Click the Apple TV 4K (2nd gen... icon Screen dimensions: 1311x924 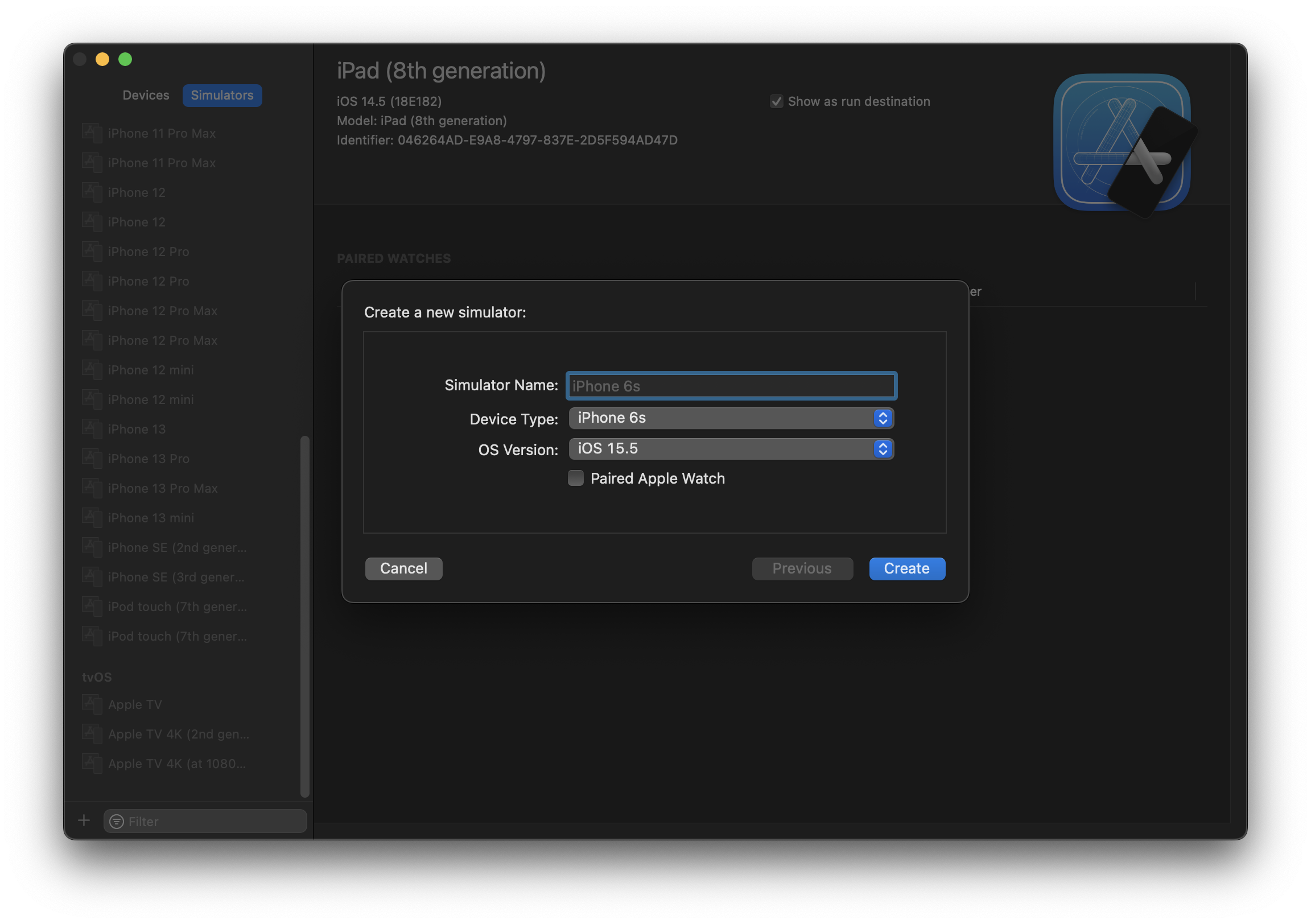(x=92, y=734)
